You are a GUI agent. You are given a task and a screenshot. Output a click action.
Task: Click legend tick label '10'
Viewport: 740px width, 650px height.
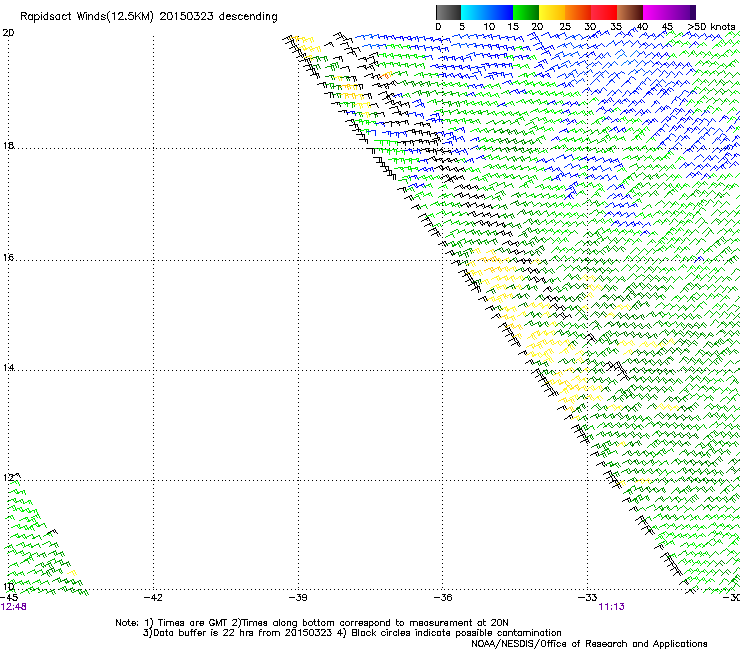(489, 27)
